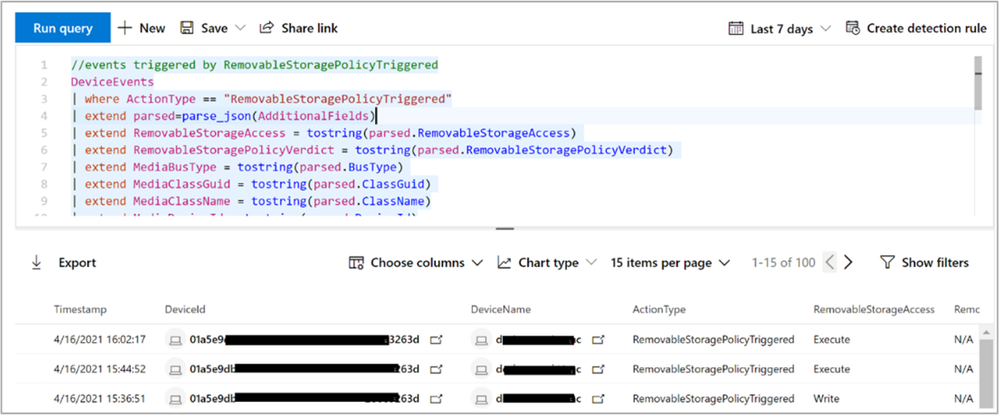Open DeviceName link in the 16:02:17 row
999x415 pixels.
pyautogui.click(x=598, y=340)
